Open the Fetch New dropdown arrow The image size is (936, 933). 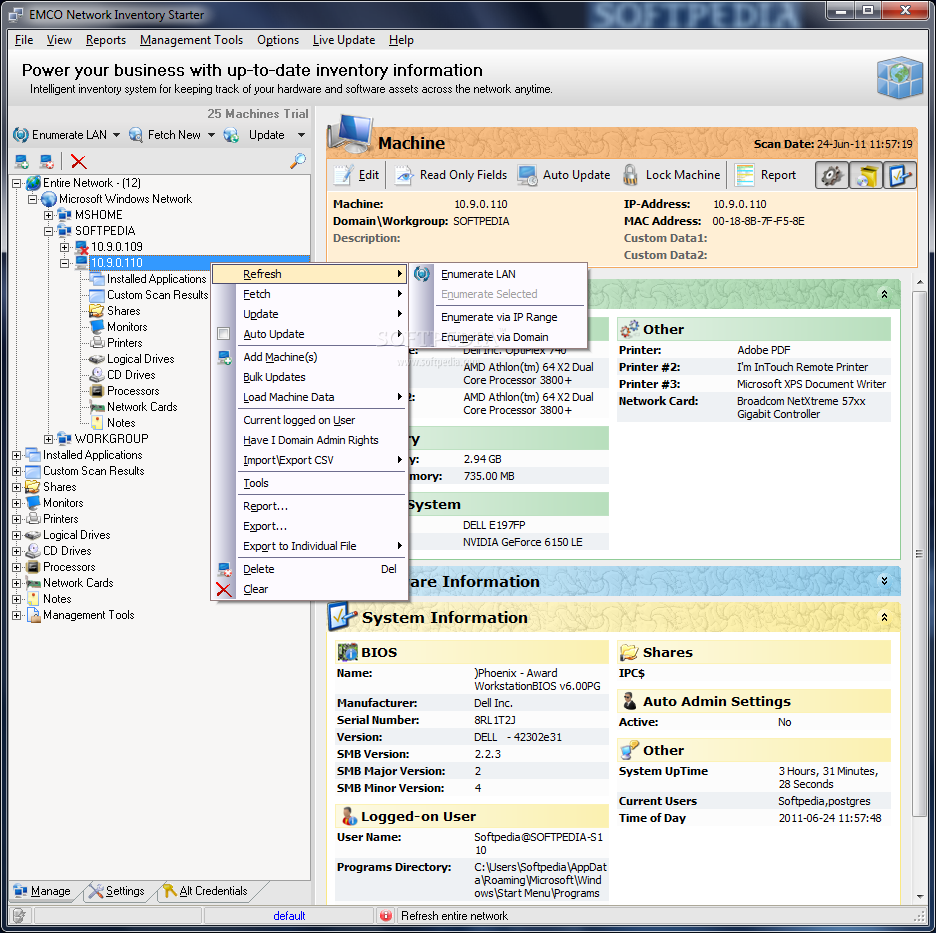point(211,135)
